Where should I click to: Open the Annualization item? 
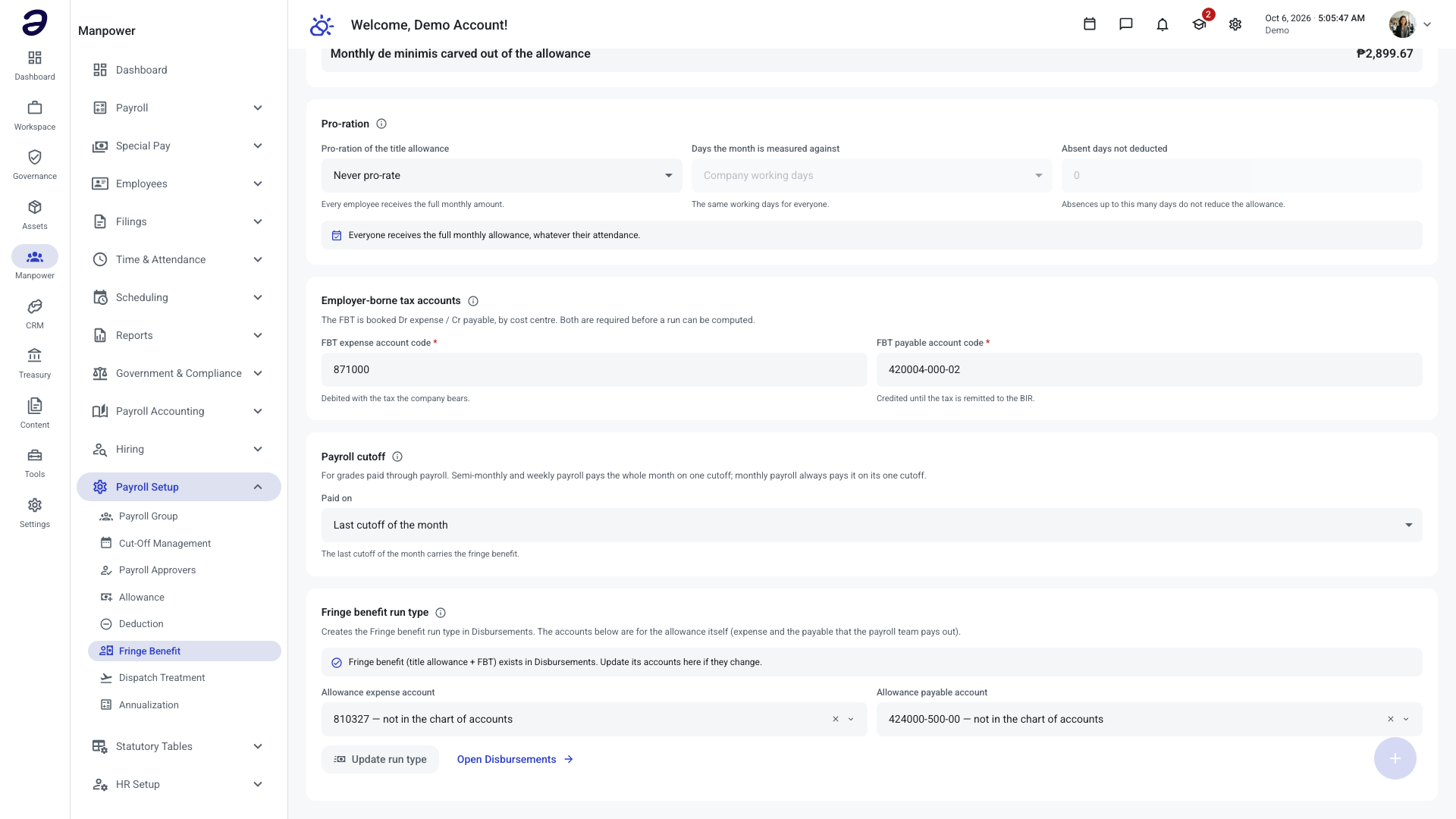pos(184,704)
